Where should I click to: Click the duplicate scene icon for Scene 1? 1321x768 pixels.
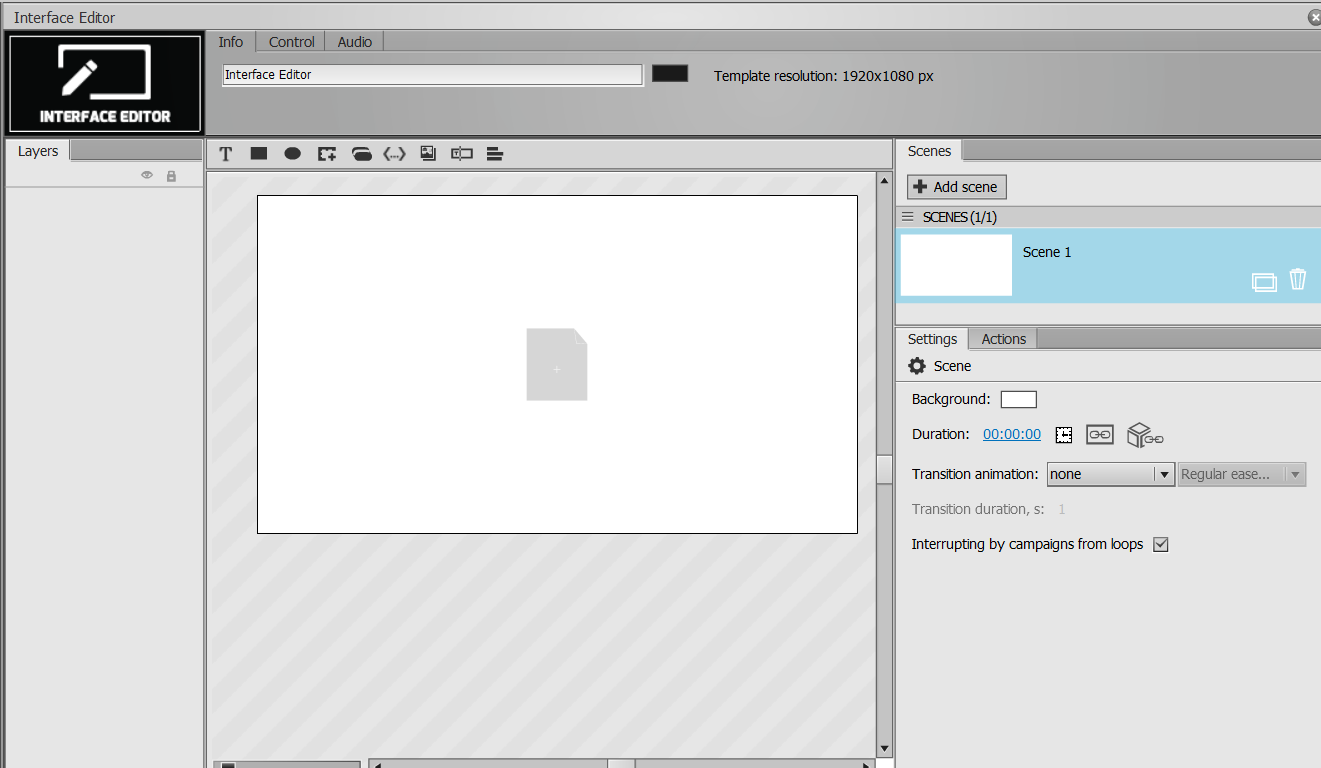coord(1264,282)
